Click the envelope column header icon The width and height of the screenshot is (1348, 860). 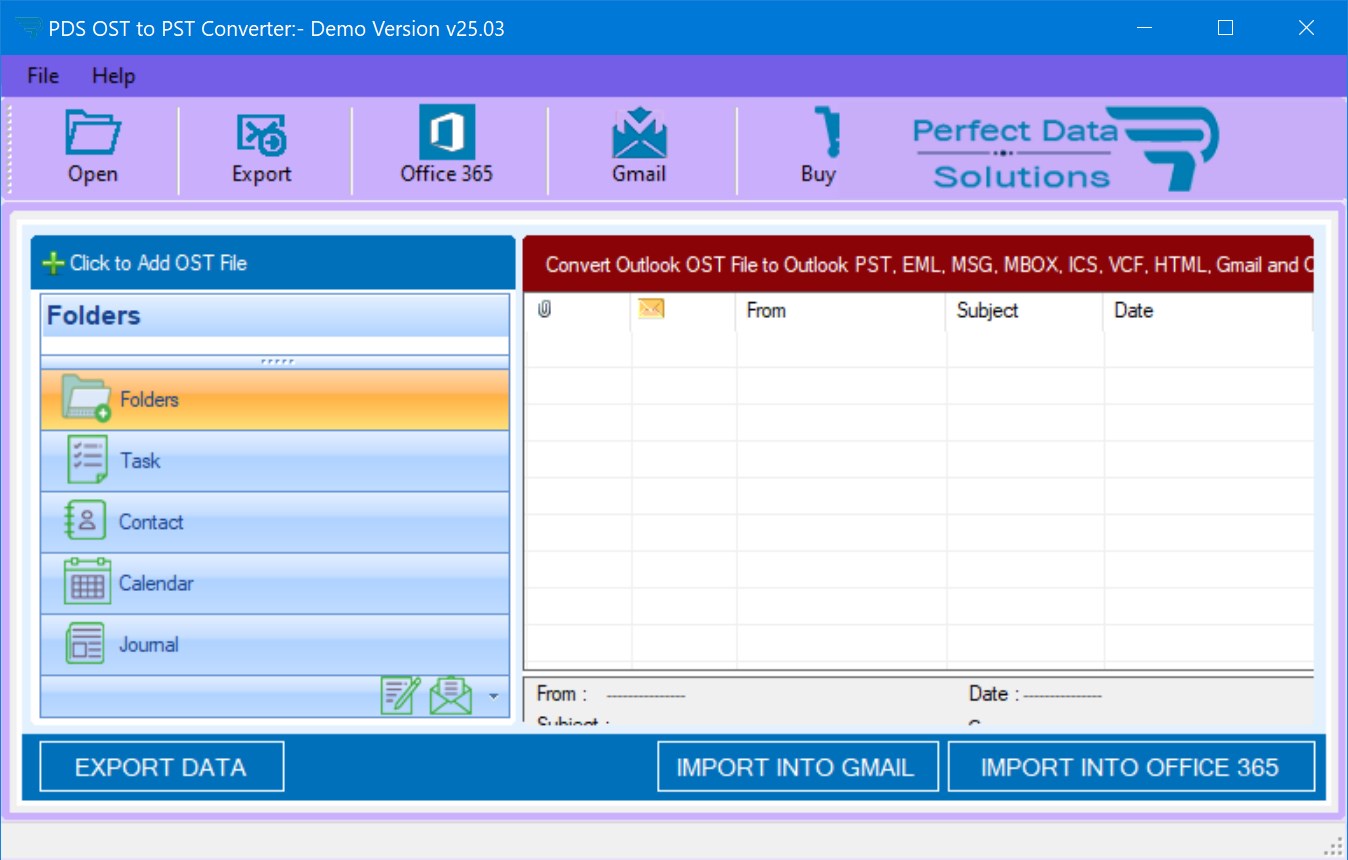pos(651,309)
